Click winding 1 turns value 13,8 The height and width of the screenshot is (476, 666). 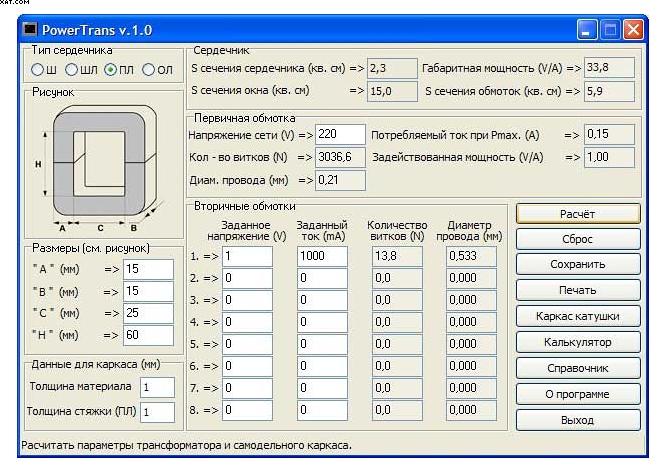tap(397, 256)
